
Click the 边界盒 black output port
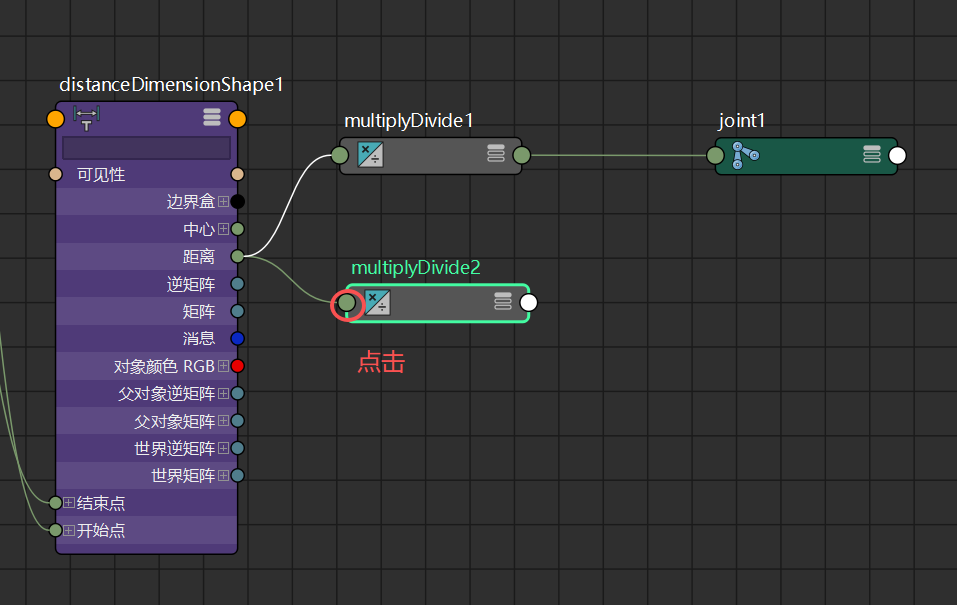237,201
